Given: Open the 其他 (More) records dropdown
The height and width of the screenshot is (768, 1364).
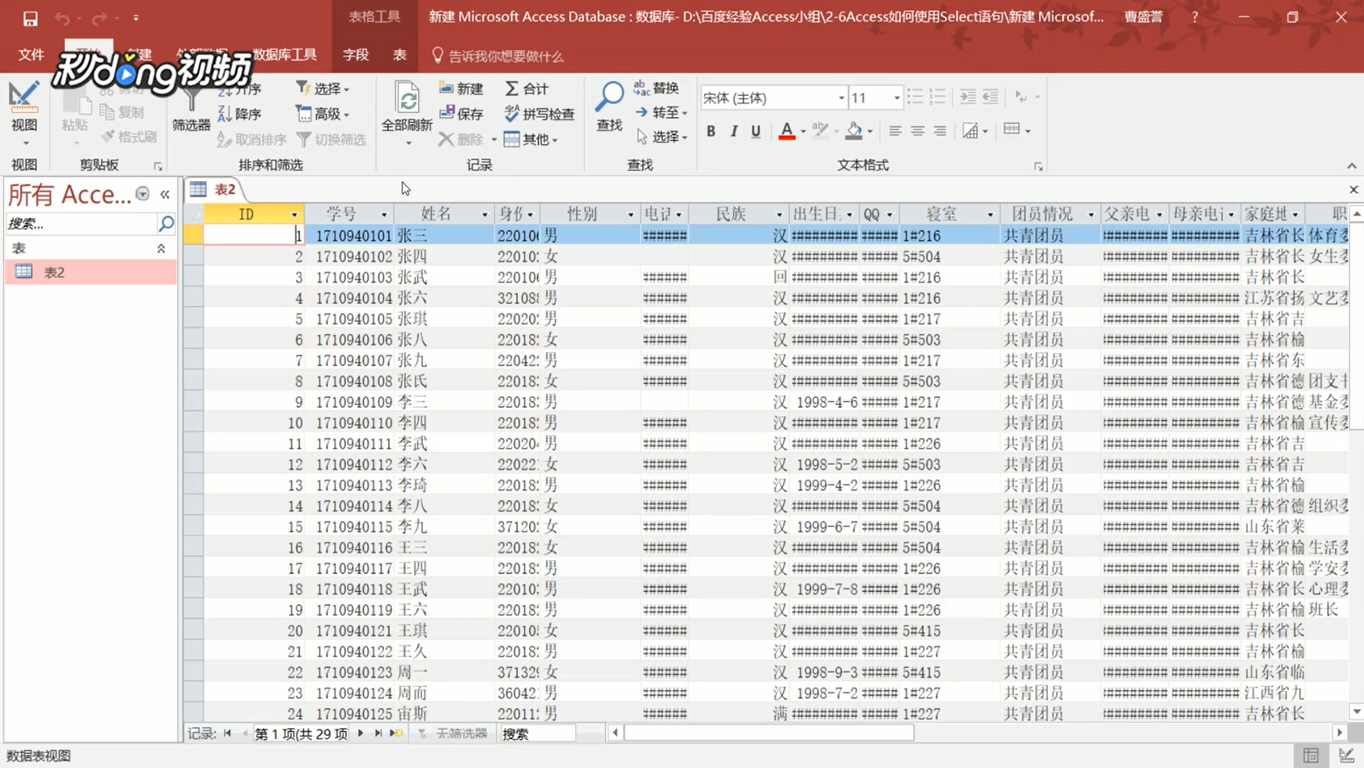Looking at the screenshot, I should (x=531, y=139).
